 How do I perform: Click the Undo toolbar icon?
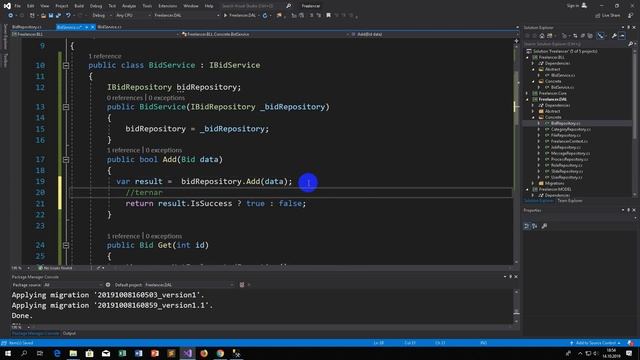(x=68, y=16)
